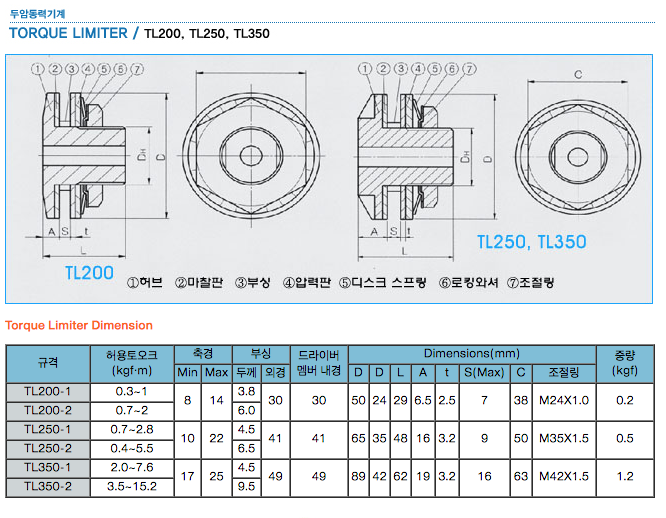This screenshot has width=666, height=518.
Task: Select the TL250-1 model cell
Action: pyautogui.click(x=48, y=429)
